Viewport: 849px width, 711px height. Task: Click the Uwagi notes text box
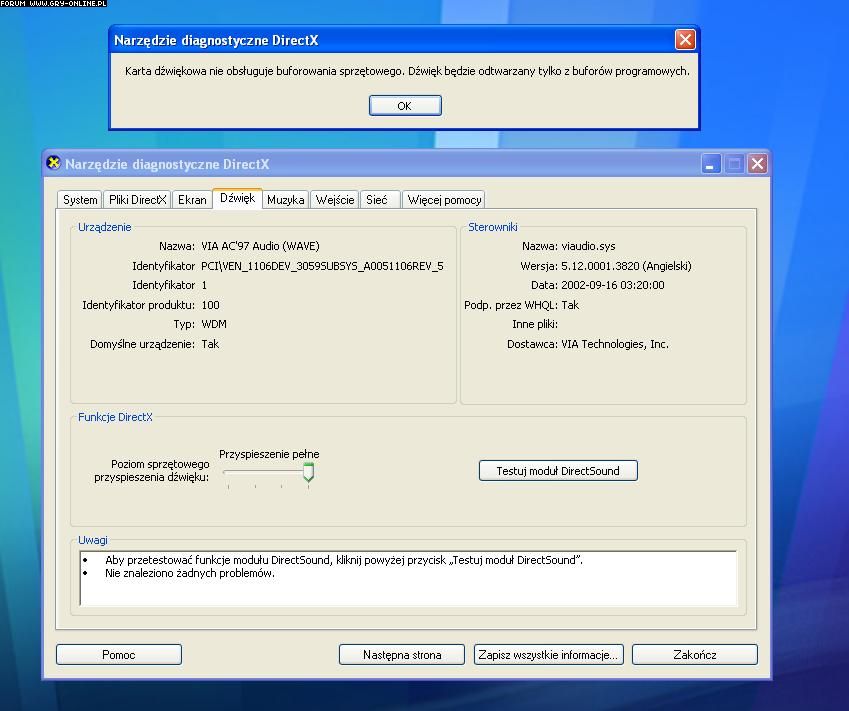tap(408, 578)
